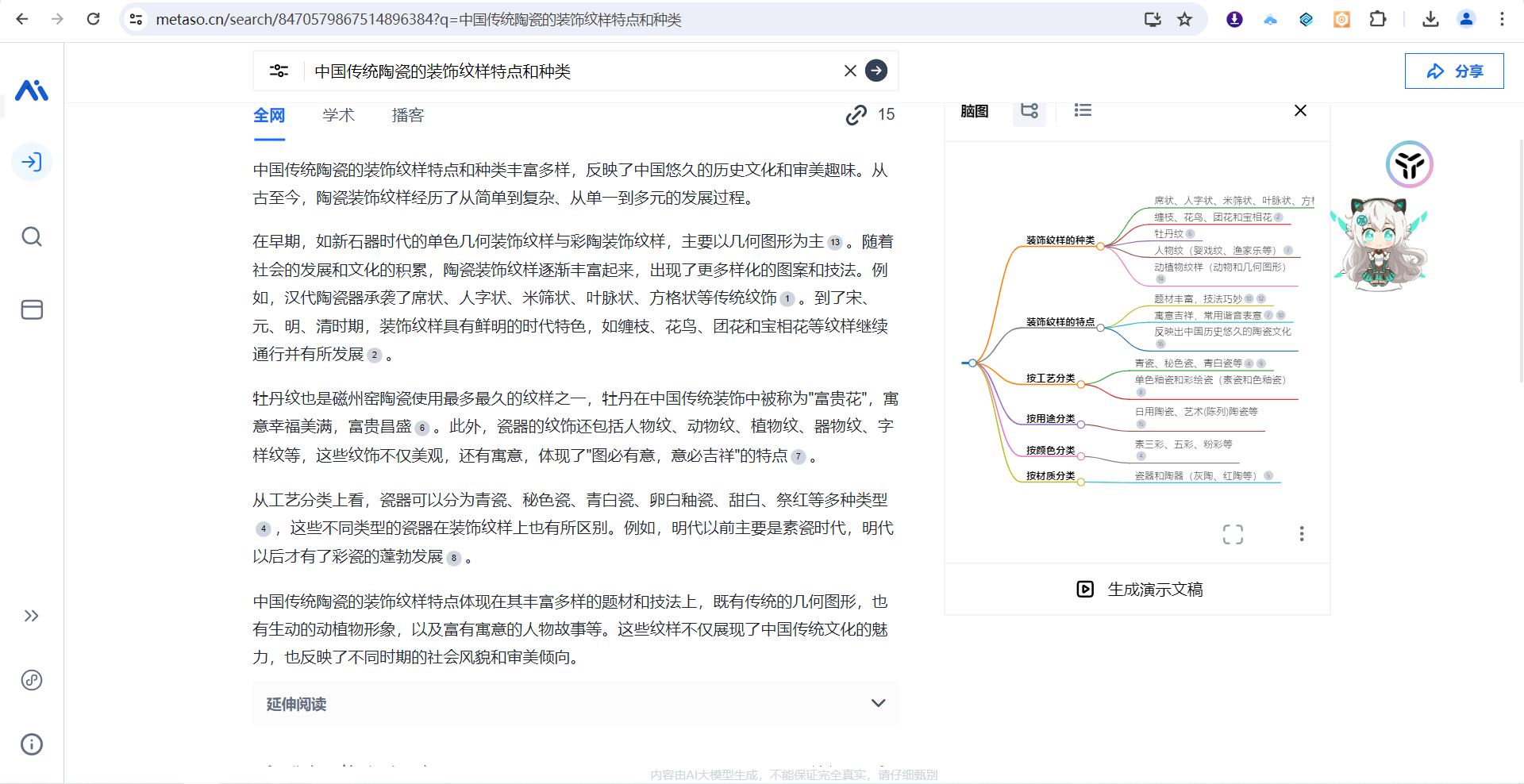1524x784 pixels.
Task: Expand the left sidebar with double chevron
Action: (32, 616)
